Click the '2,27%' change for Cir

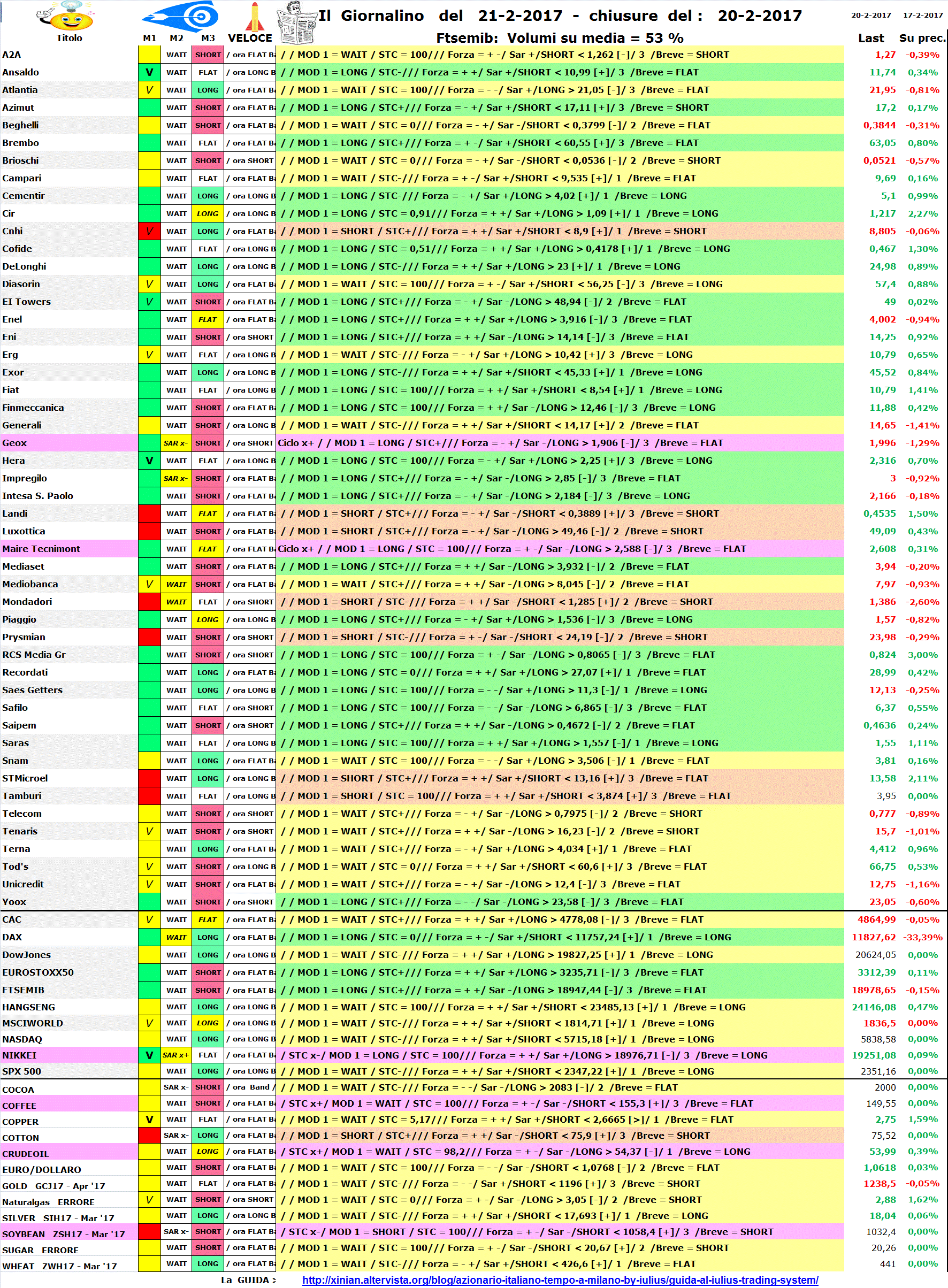point(922,213)
